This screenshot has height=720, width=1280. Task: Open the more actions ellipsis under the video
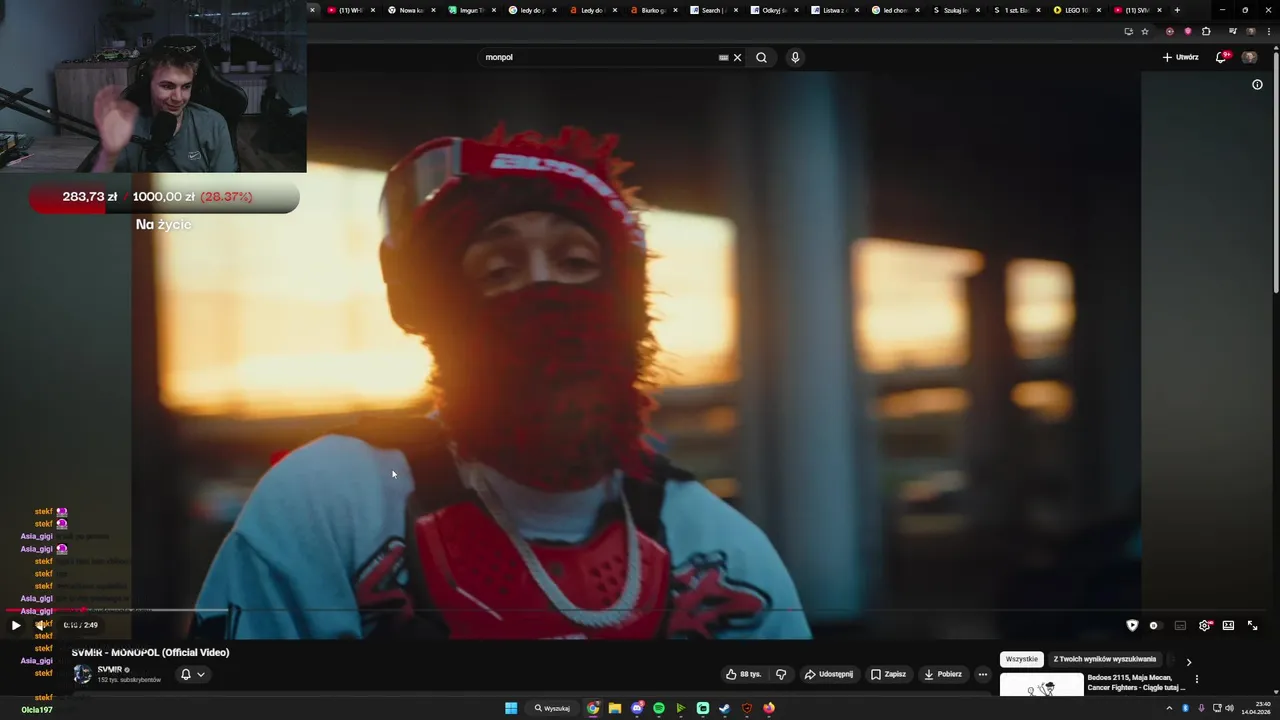pos(982,674)
